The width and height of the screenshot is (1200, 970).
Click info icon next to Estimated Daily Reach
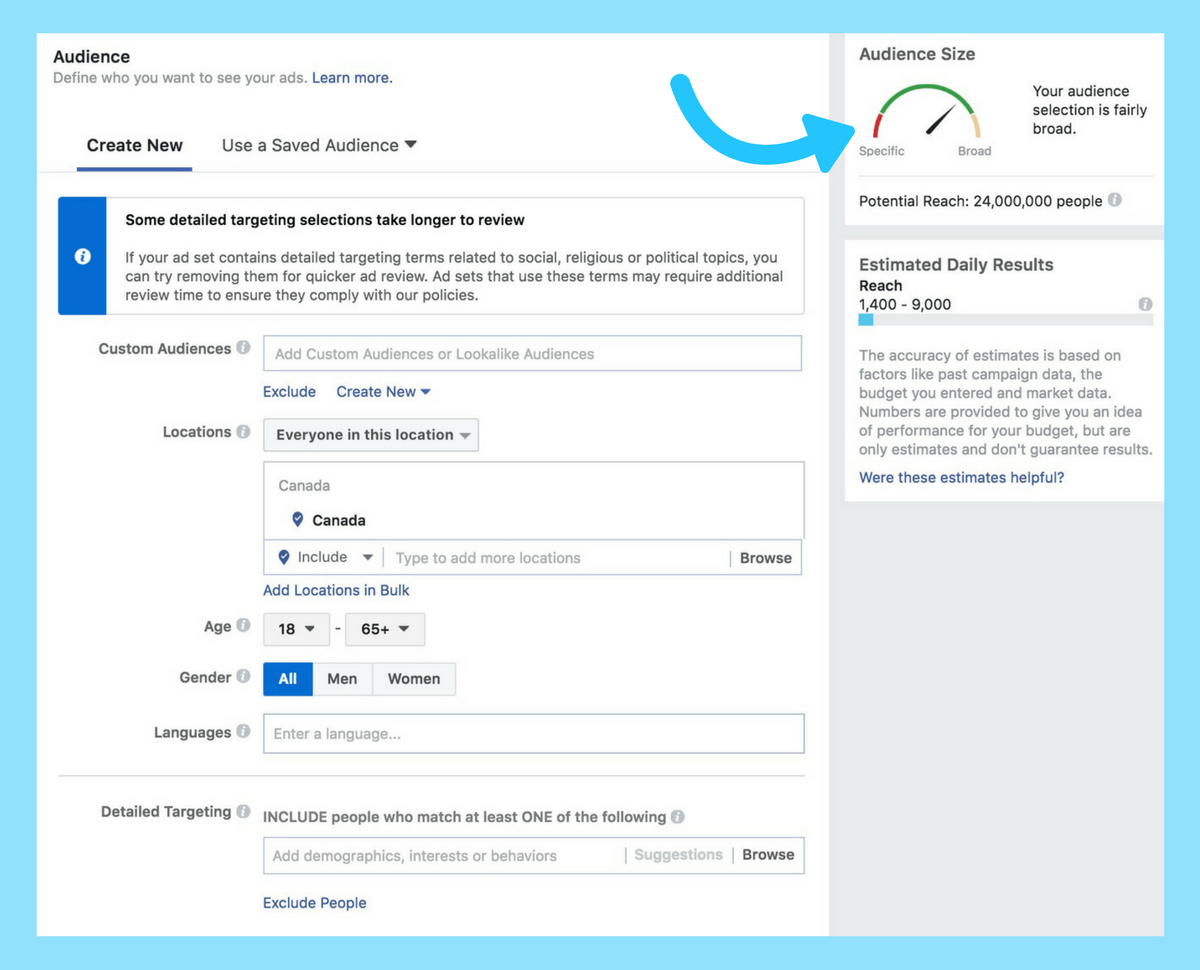[1145, 304]
